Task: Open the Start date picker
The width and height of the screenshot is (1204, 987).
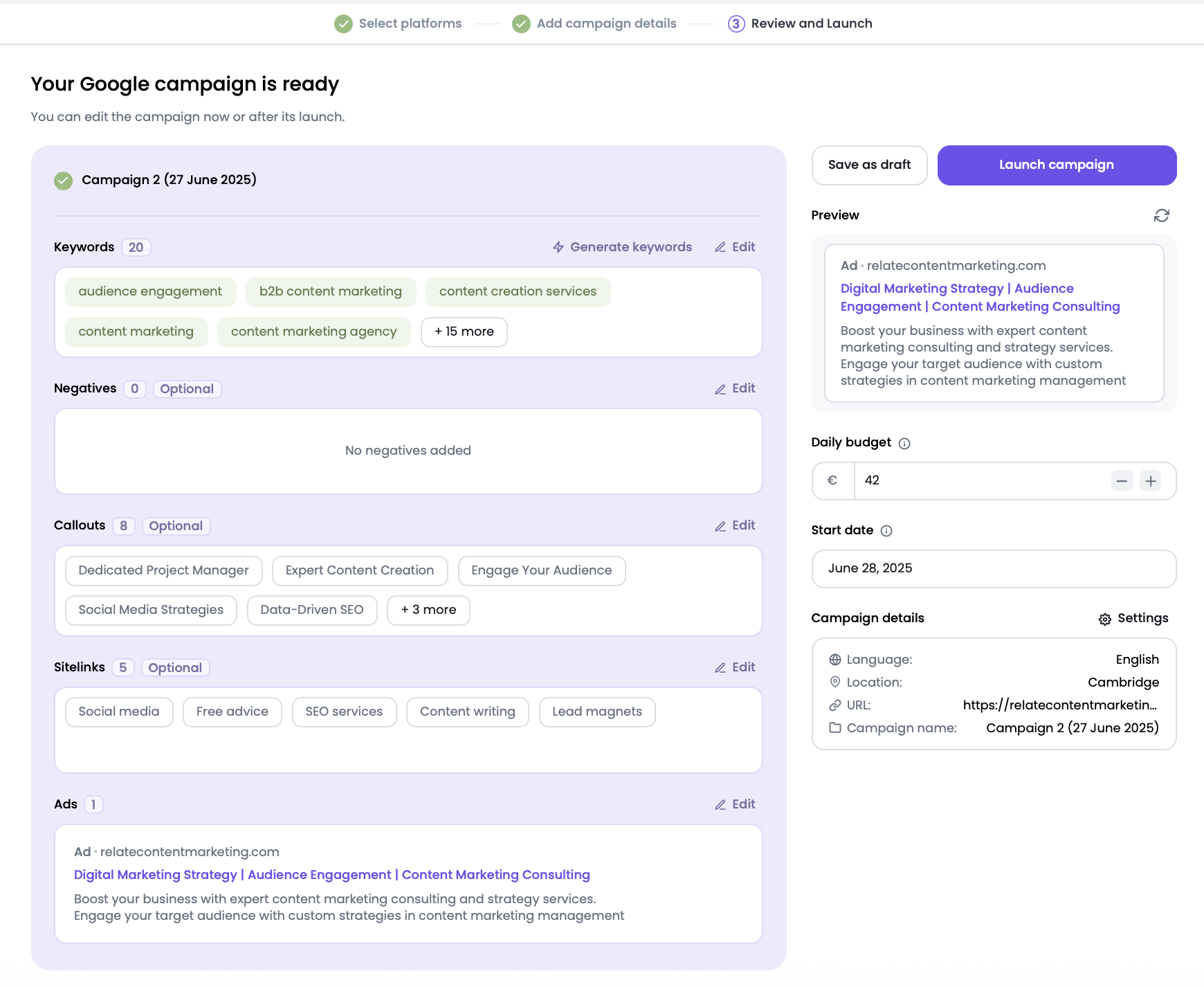Action: [993, 568]
